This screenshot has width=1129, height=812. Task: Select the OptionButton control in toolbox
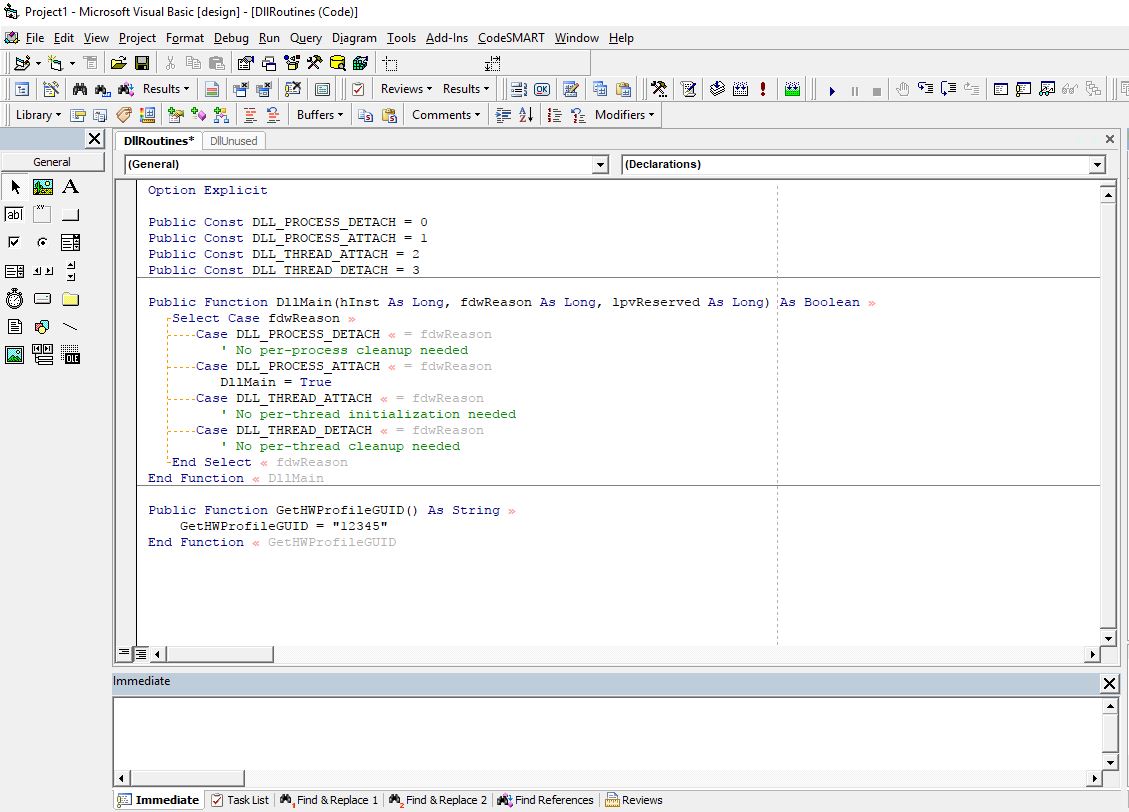pos(42,243)
